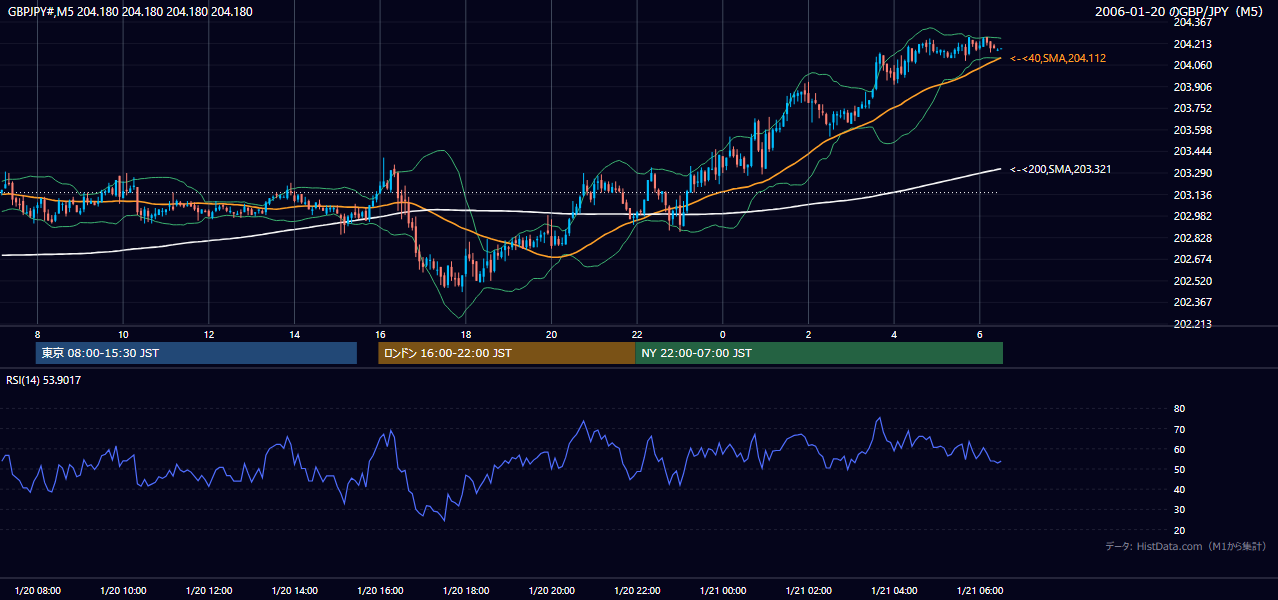The height and width of the screenshot is (600, 1278).
Task: Click the RSI(14) 53.9017 indicator label
Action: (x=44, y=380)
